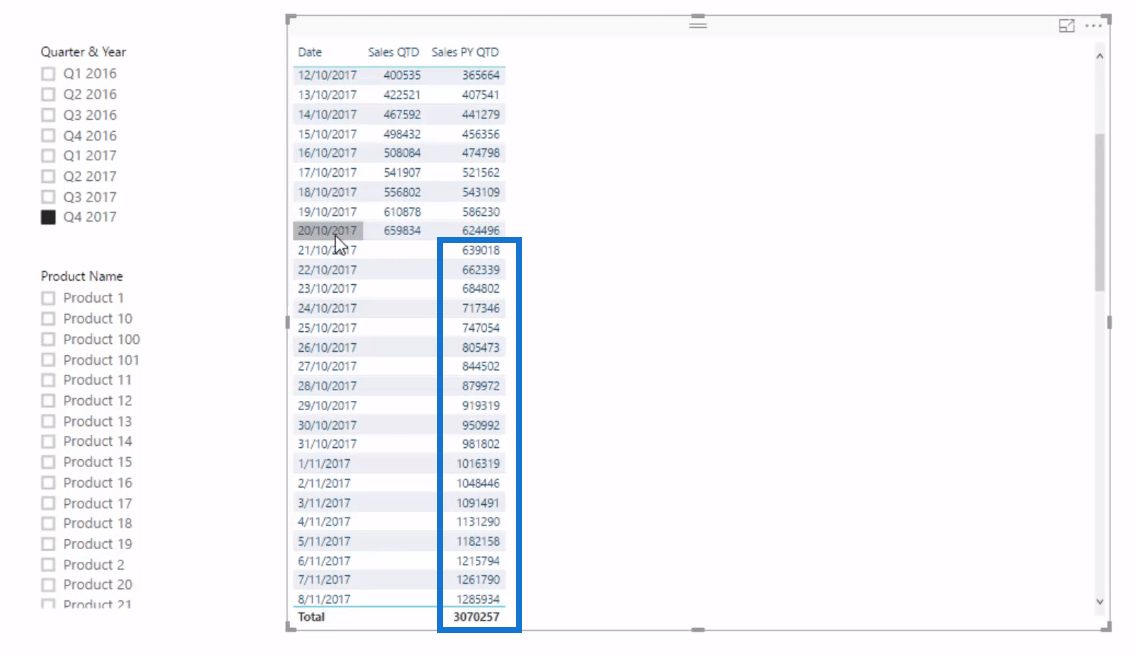
Task: Select the Product 17 checkbox
Action: (x=48, y=503)
